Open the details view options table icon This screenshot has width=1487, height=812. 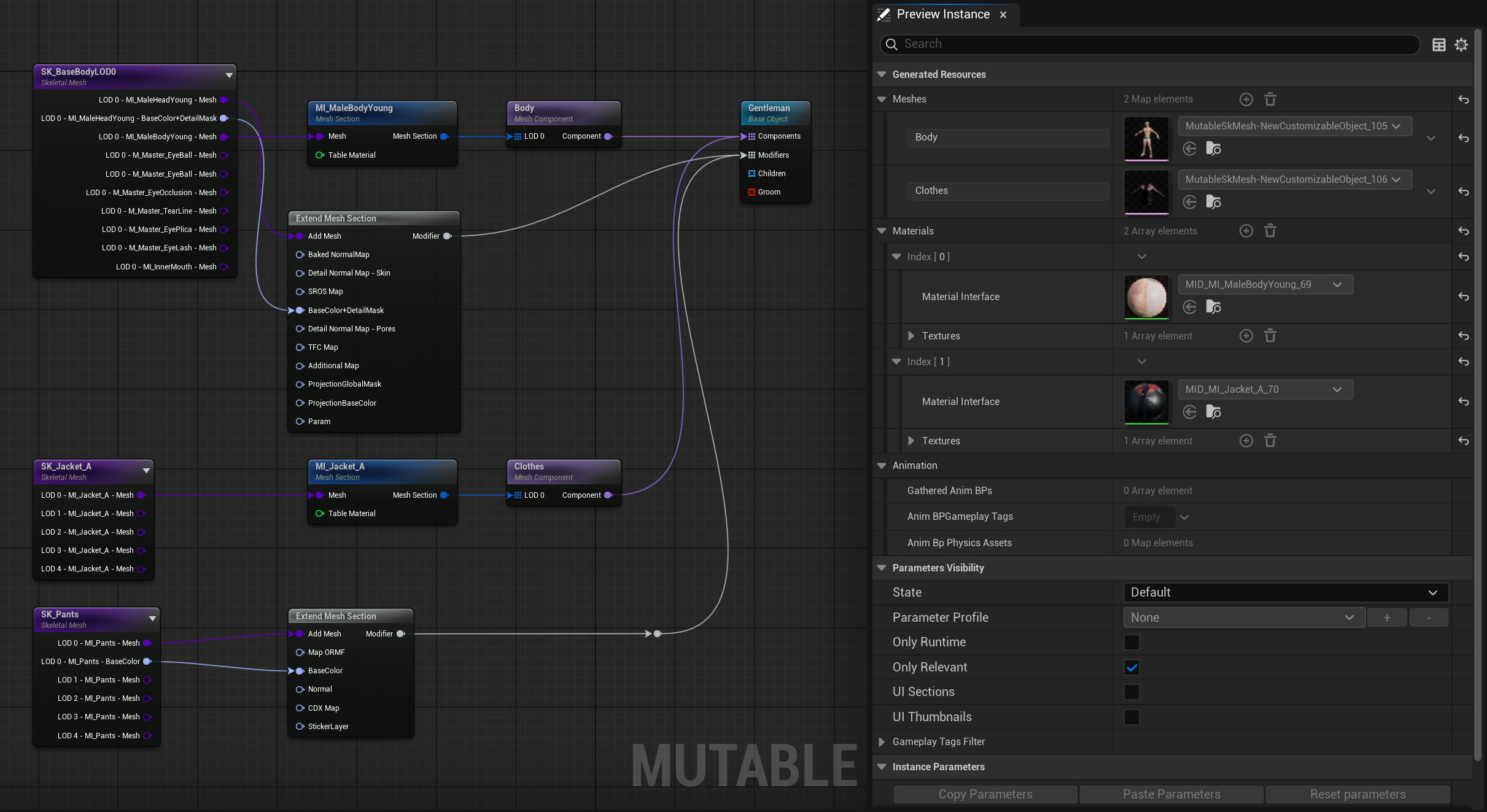tap(1438, 44)
